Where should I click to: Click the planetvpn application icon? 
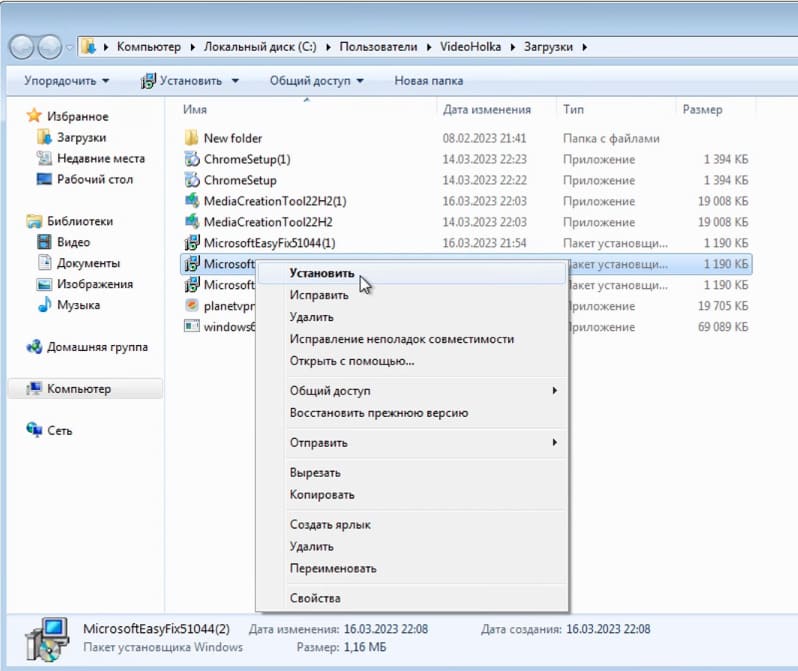pos(191,305)
